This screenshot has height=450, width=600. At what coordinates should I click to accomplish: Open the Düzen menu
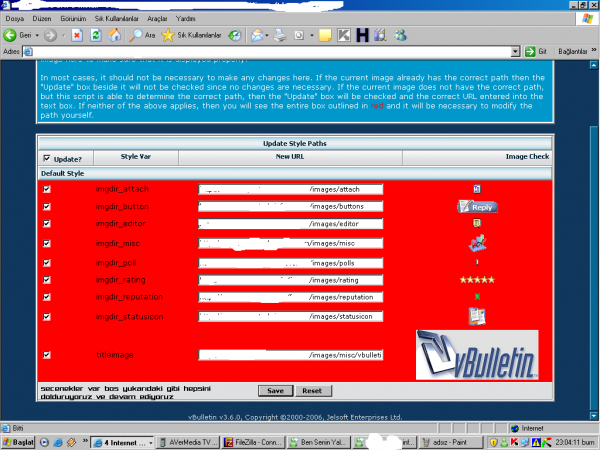point(42,18)
